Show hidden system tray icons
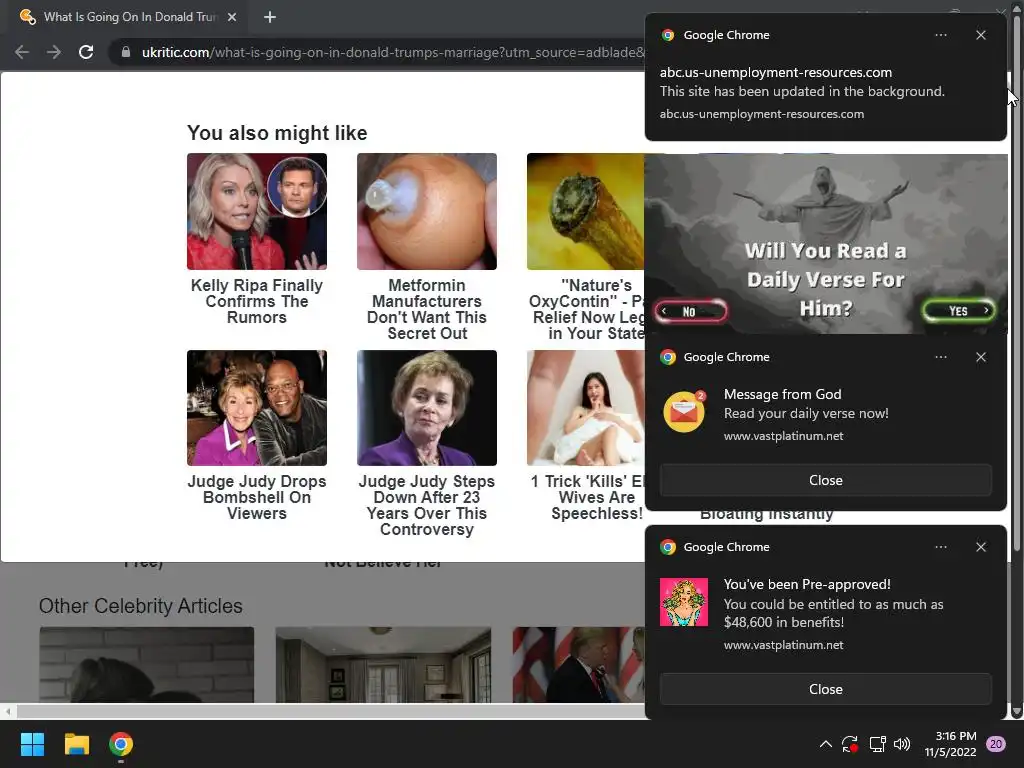This screenshot has width=1024, height=768. click(825, 744)
